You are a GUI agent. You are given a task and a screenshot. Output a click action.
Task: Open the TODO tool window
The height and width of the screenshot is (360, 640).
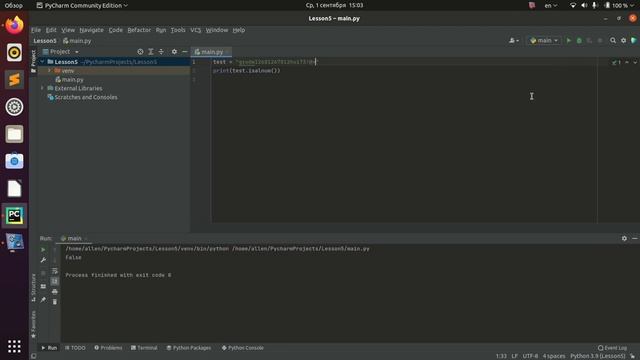[x=75, y=348]
